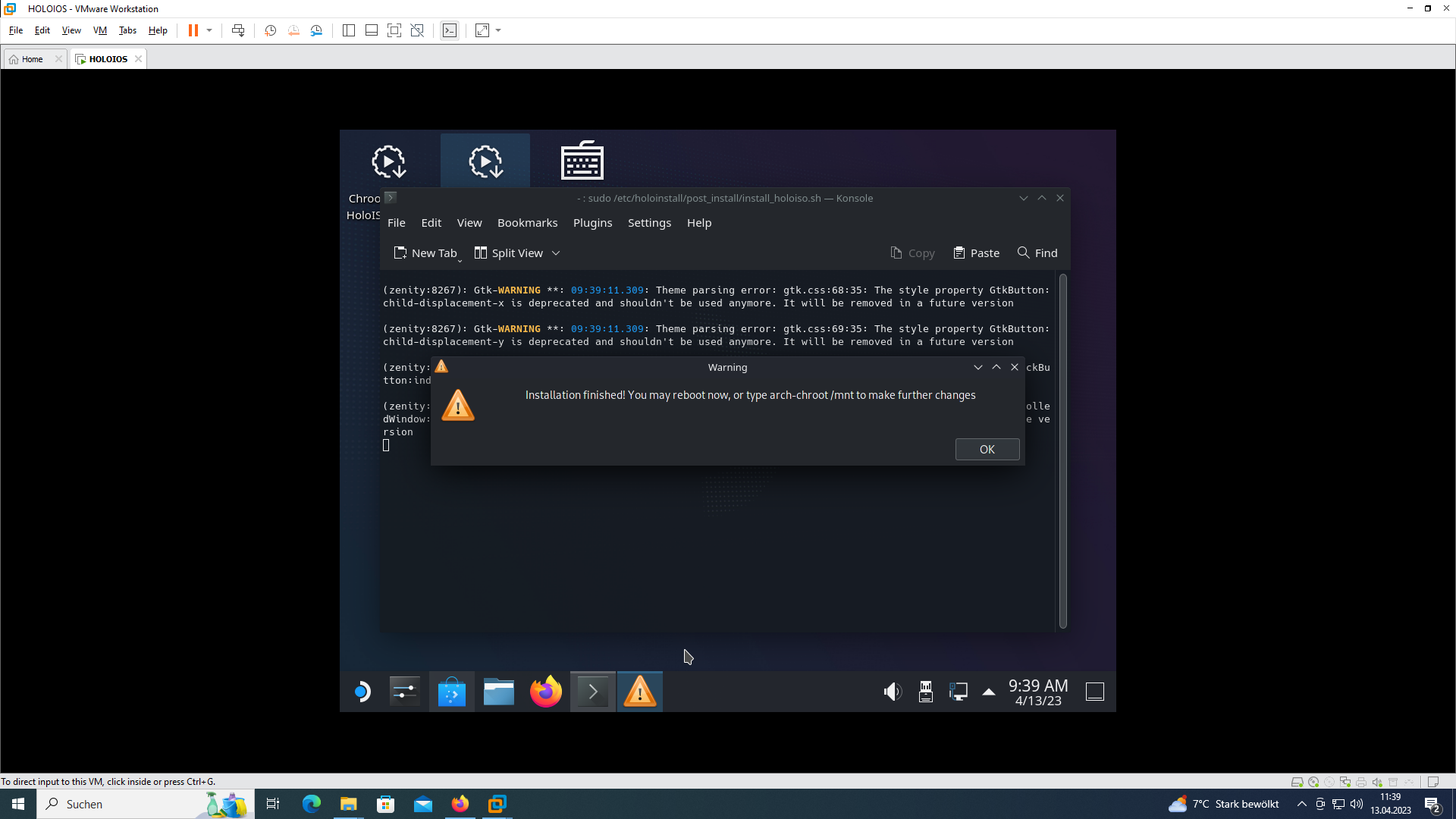1456x819 pixels.
Task: Open the Konsole launcher in the KDE panel
Action: click(x=592, y=691)
